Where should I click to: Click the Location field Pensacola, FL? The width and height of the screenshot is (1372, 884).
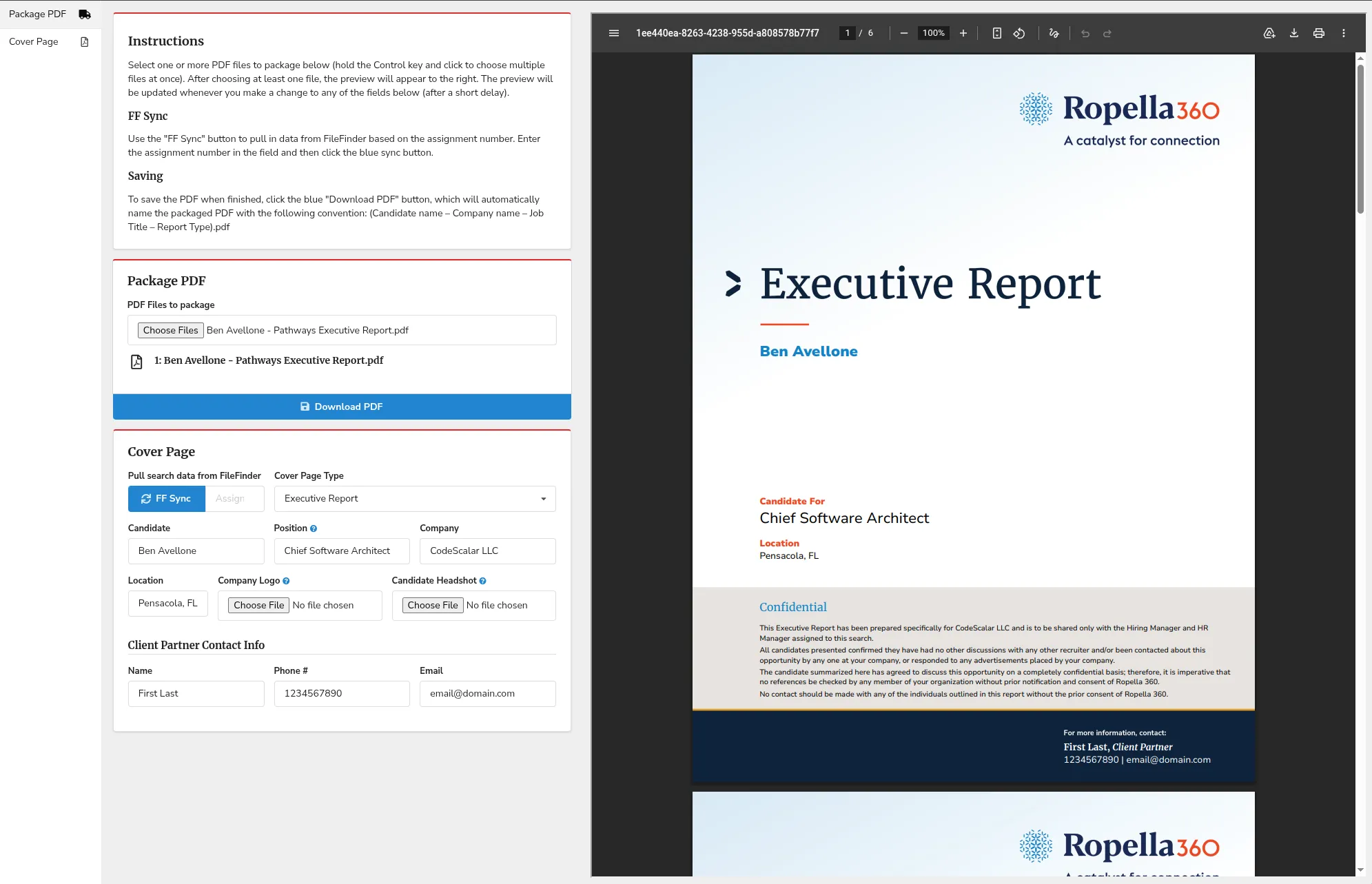168,604
